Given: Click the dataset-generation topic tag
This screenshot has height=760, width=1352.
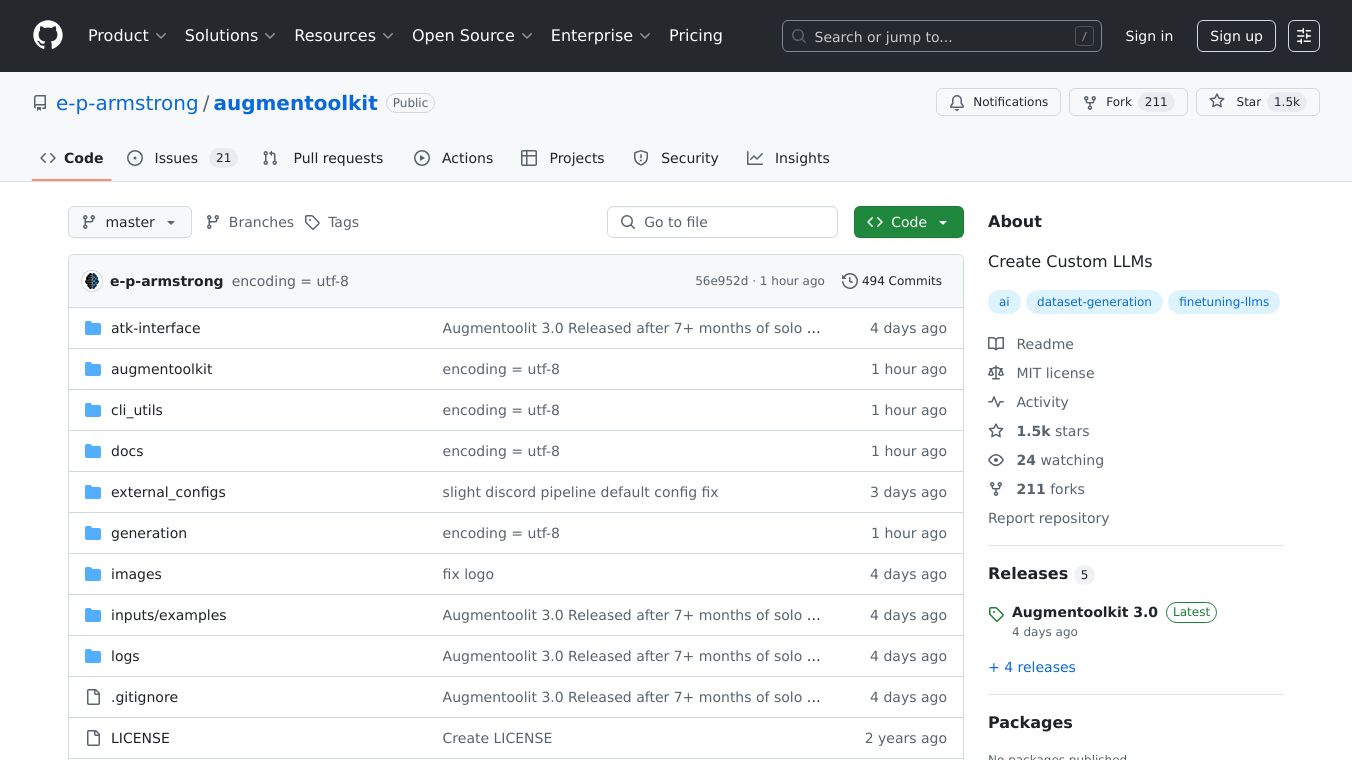Looking at the screenshot, I should 1093,302.
